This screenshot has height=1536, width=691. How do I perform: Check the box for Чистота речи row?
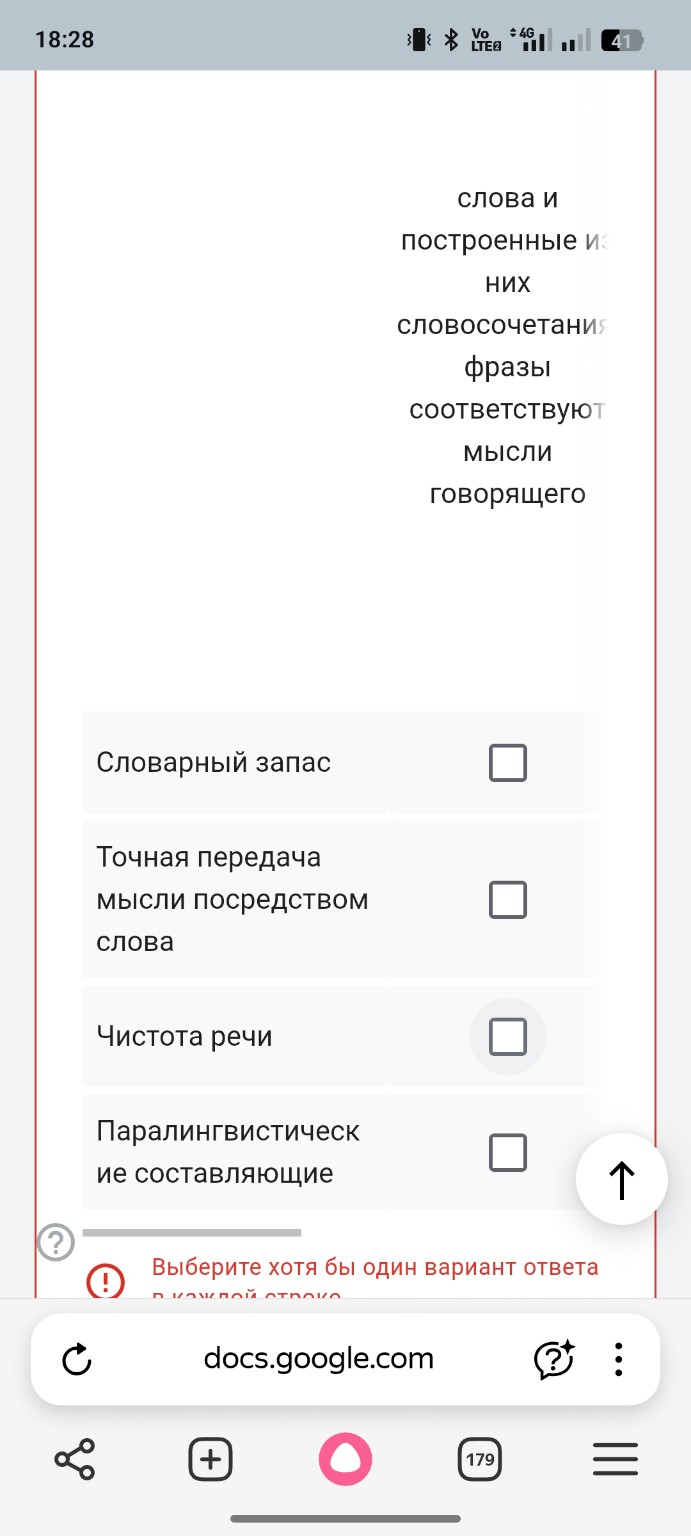click(508, 1037)
